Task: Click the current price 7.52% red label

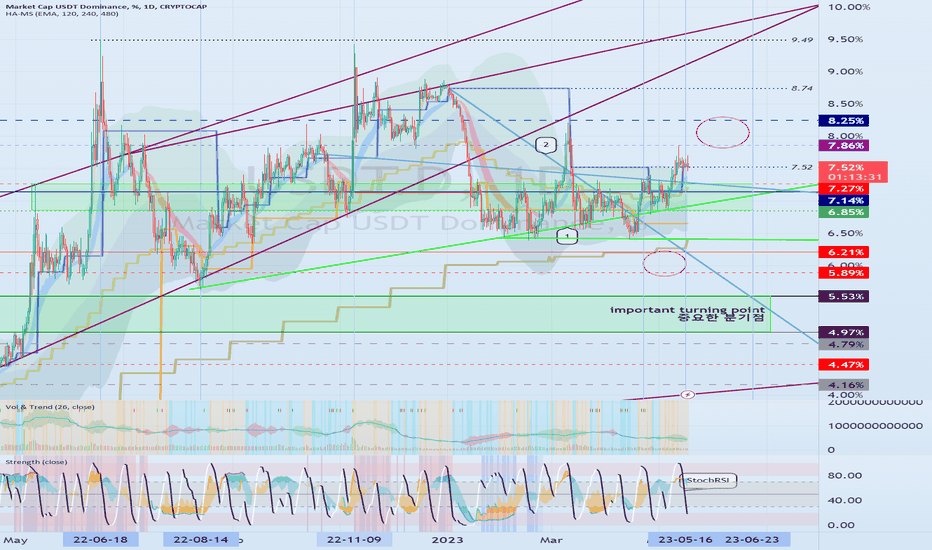Action: [x=846, y=167]
